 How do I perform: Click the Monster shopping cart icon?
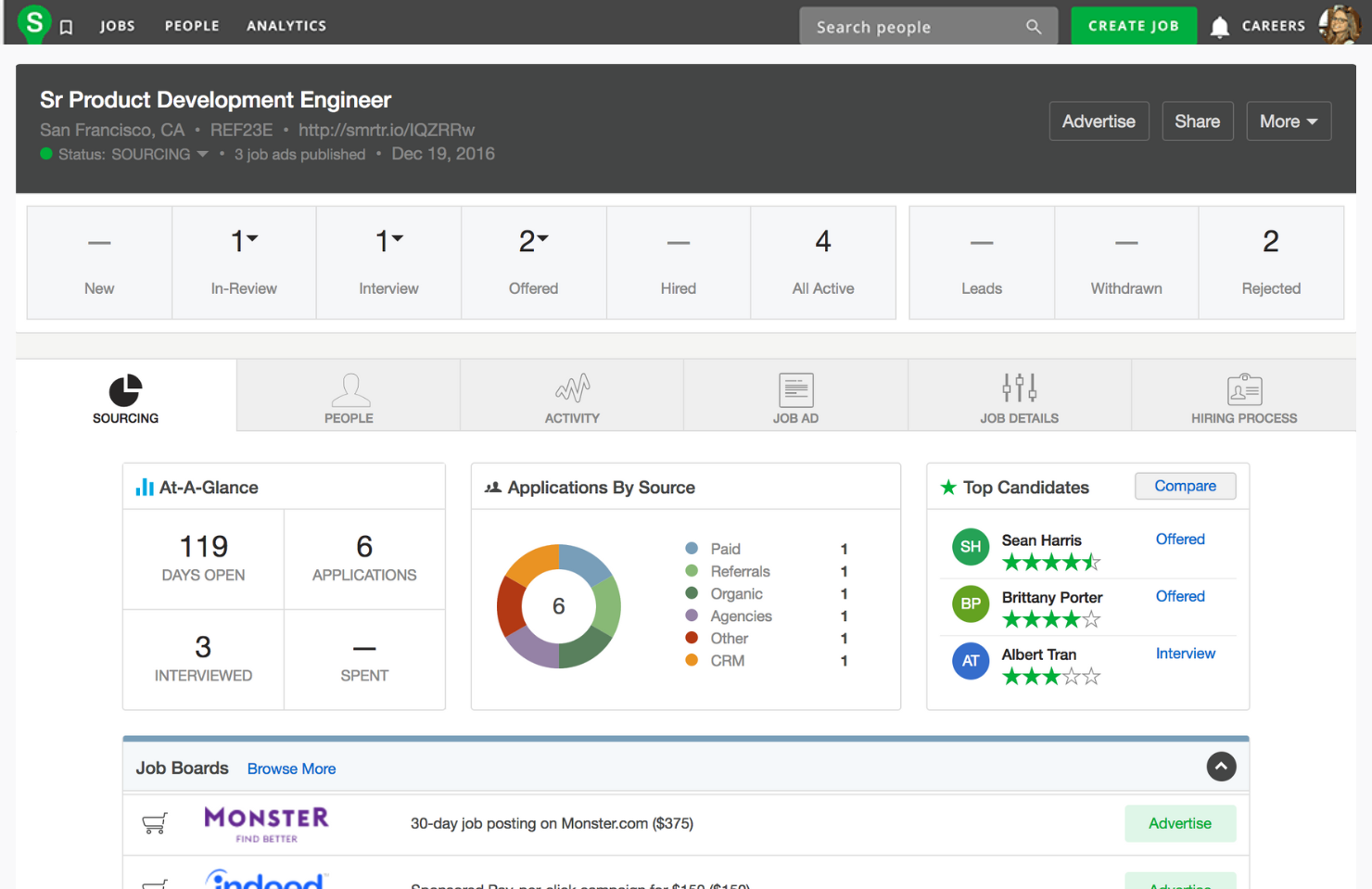click(155, 823)
